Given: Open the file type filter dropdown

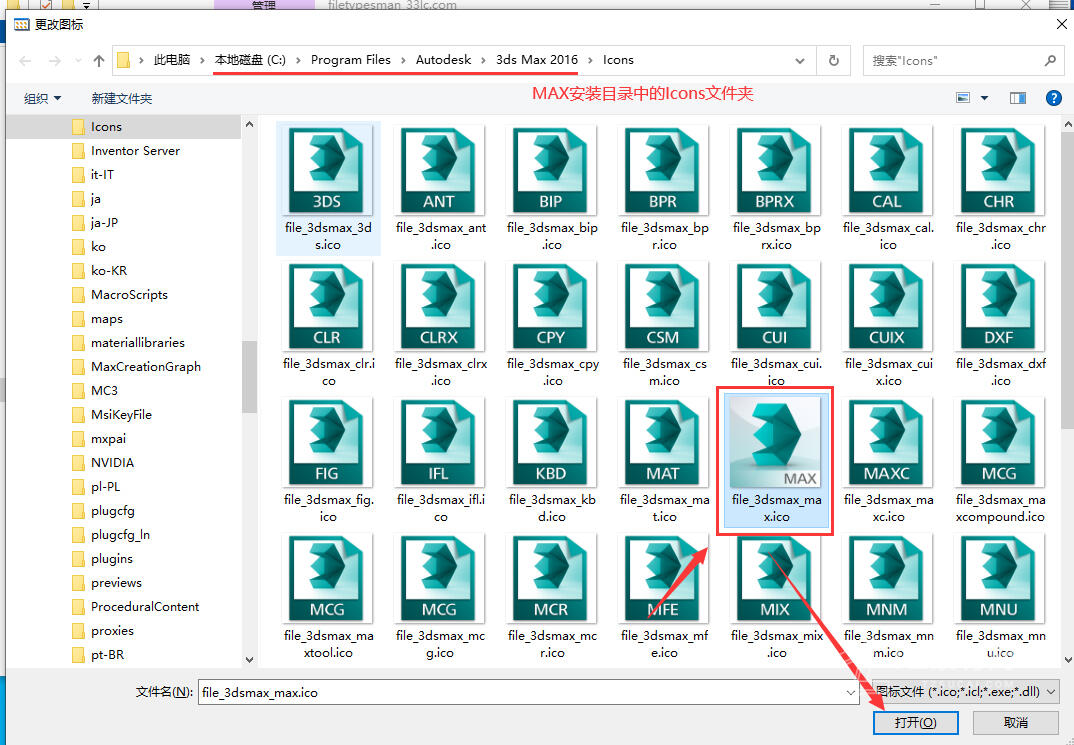Looking at the screenshot, I should [965, 691].
